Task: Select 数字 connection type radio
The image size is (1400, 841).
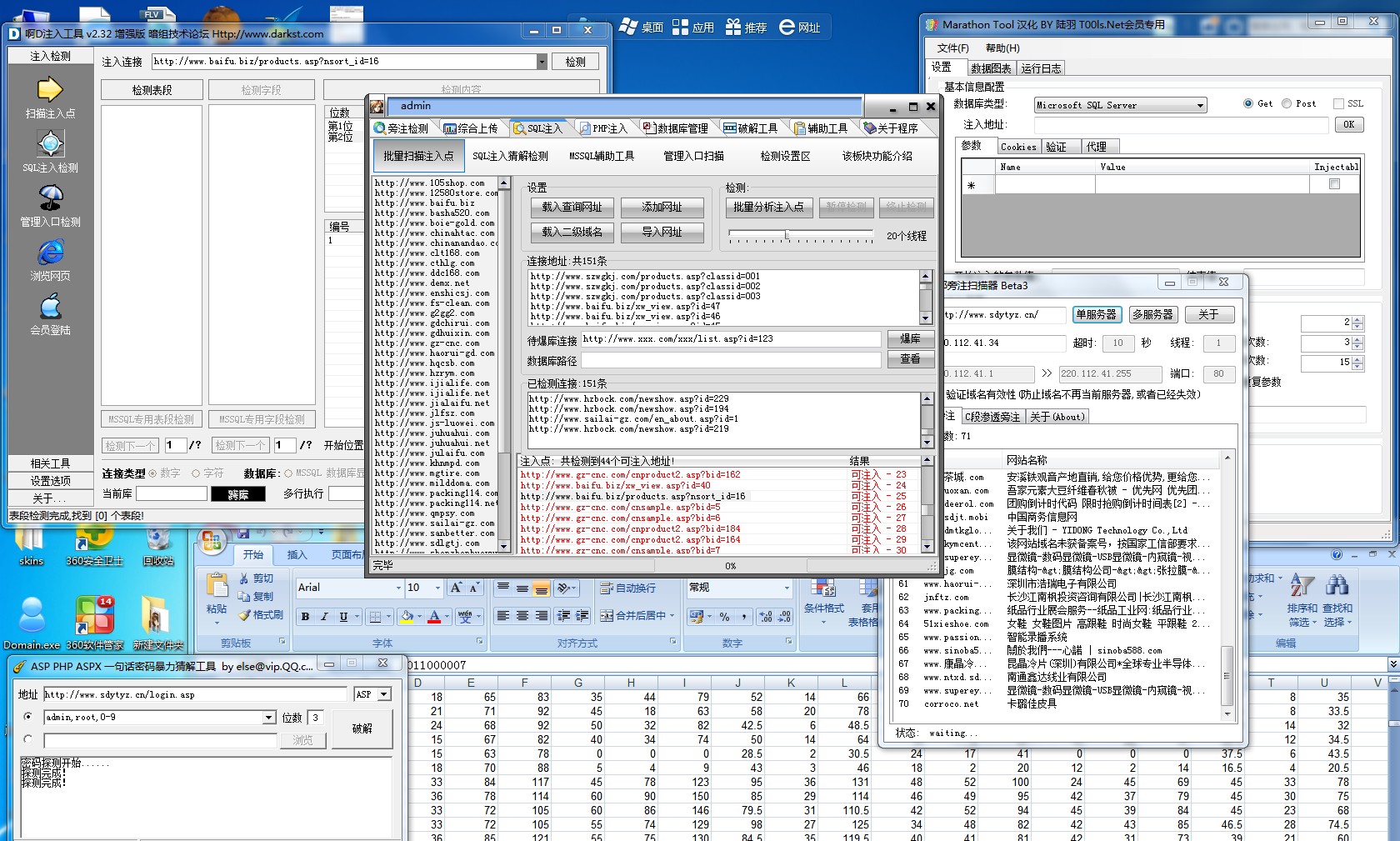Action: [x=152, y=473]
